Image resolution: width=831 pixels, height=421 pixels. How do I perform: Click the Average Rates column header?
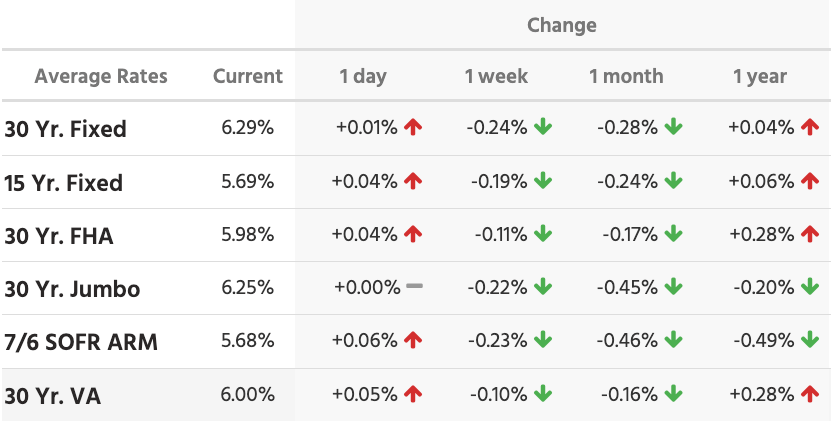(101, 76)
